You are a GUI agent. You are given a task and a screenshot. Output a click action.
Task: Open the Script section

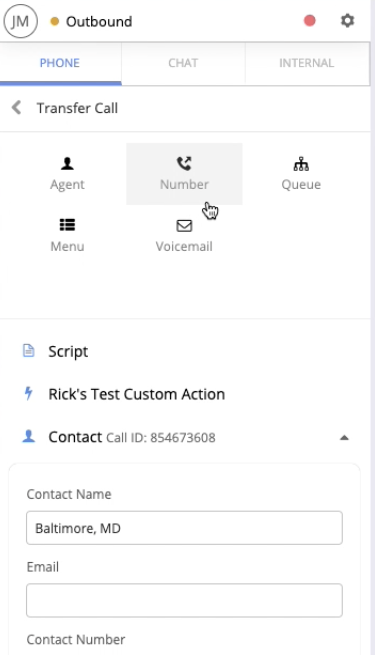coord(68,351)
